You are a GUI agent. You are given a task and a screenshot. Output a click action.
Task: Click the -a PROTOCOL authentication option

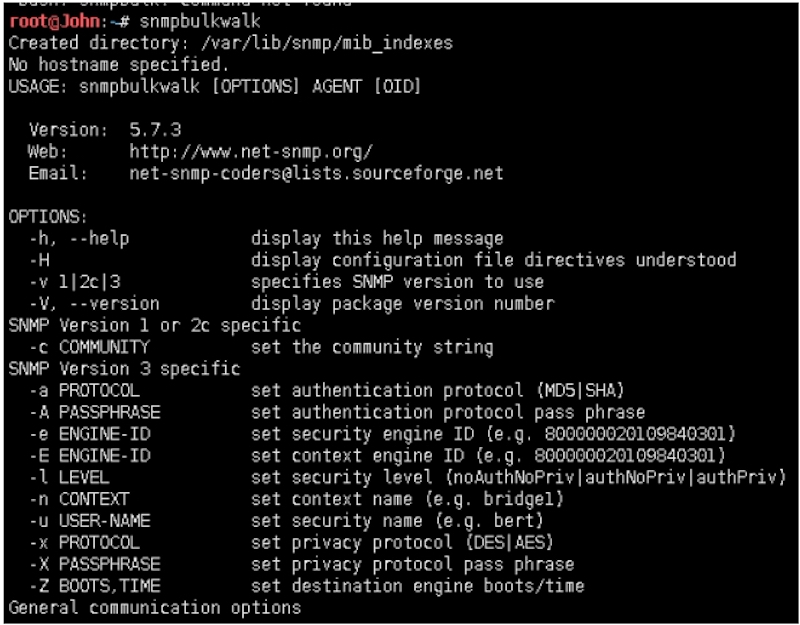84,390
